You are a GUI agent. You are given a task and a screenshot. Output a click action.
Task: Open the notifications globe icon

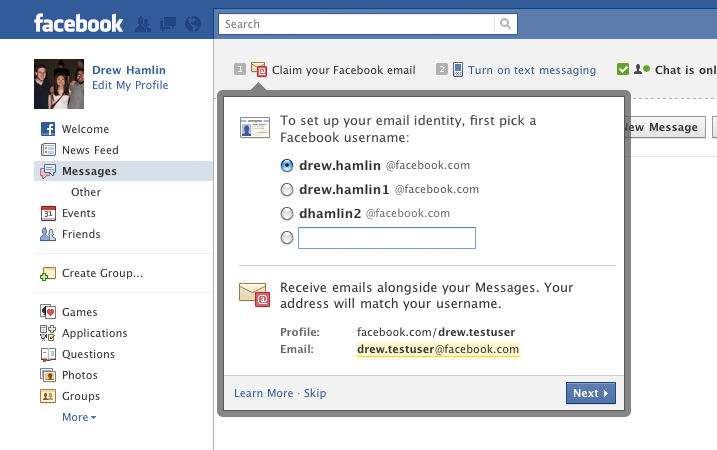coord(193,24)
